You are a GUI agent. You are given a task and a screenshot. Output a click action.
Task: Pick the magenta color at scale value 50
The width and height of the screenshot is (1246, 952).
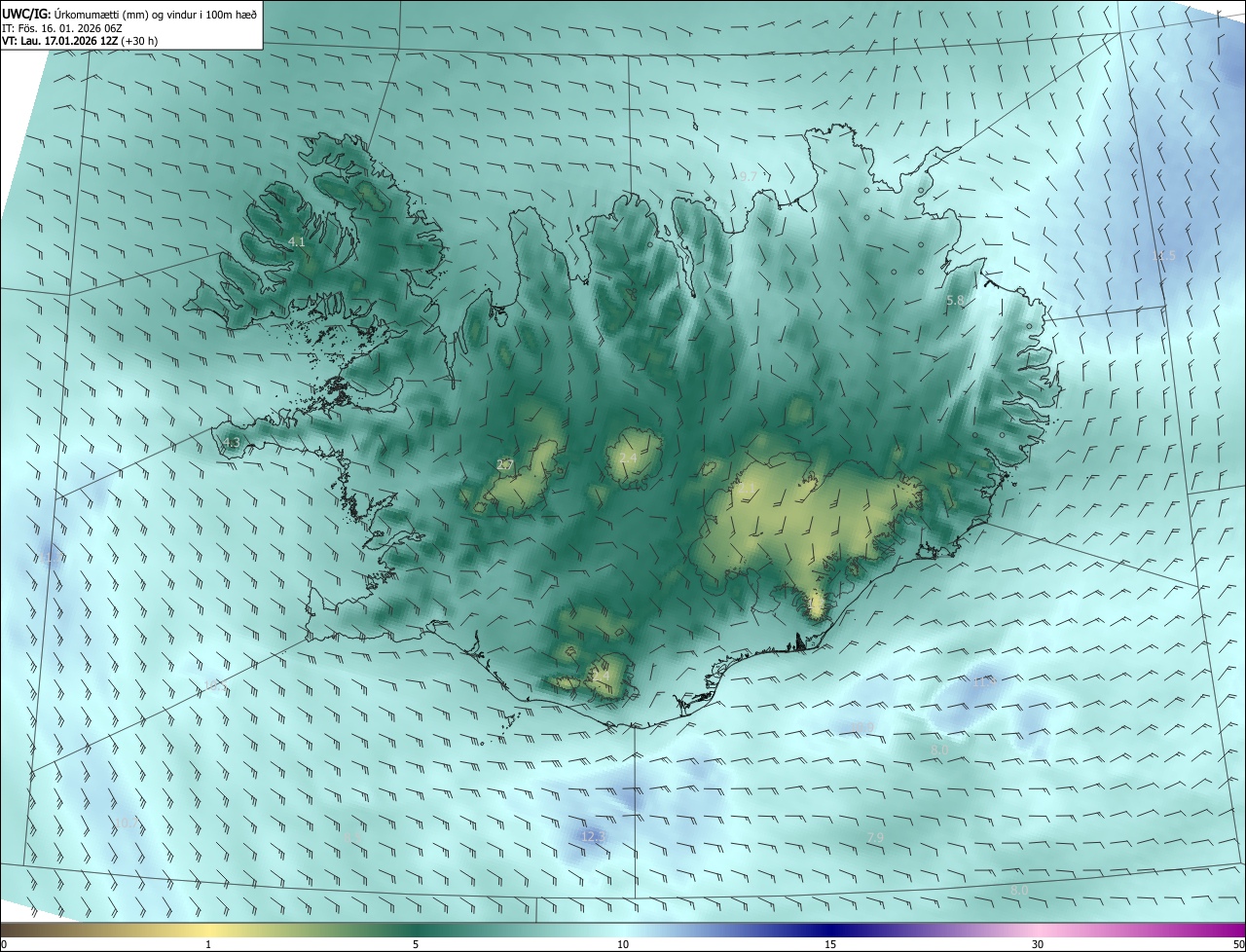pyautogui.click(x=1240, y=930)
